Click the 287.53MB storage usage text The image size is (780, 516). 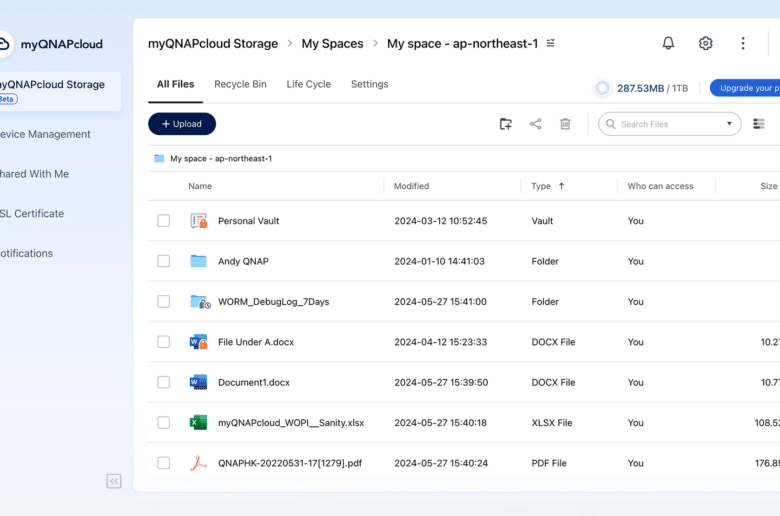point(640,88)
